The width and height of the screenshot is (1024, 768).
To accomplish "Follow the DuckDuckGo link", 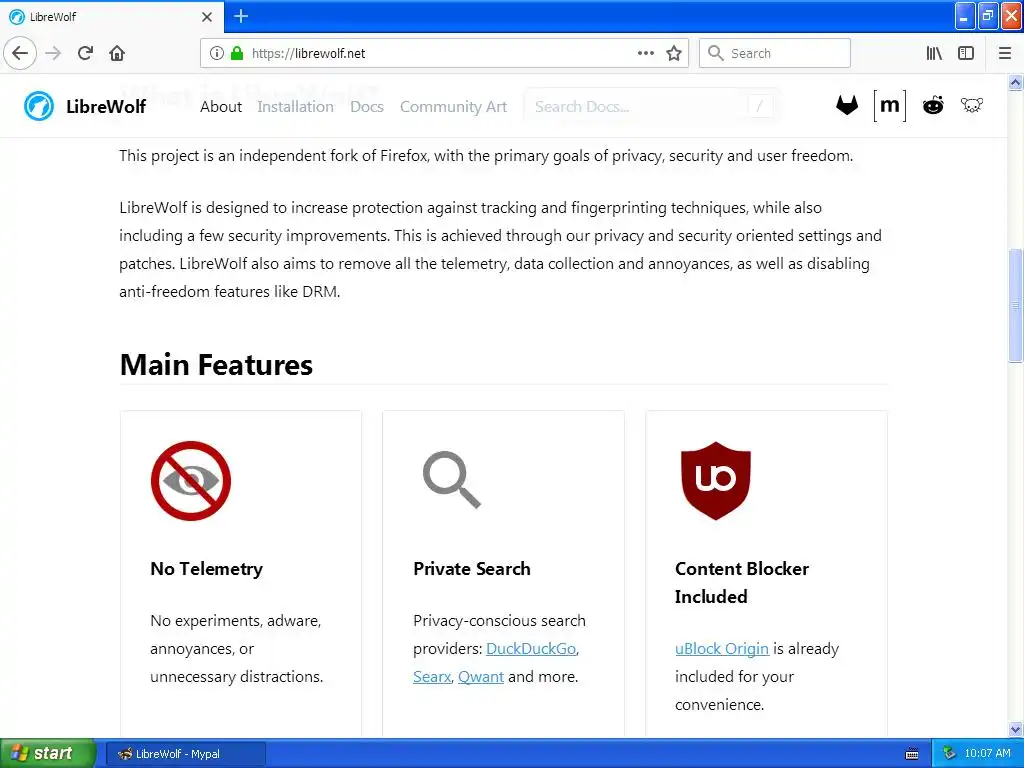I will click(x=531, y=648).
